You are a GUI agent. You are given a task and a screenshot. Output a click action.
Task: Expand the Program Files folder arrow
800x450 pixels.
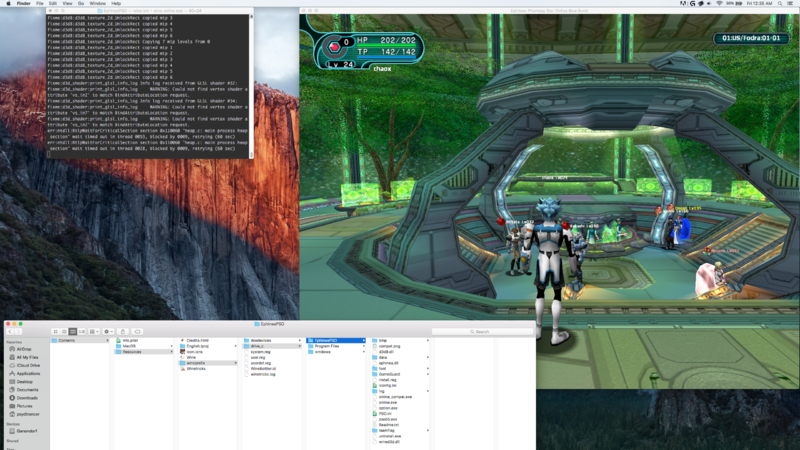[363, 346]
